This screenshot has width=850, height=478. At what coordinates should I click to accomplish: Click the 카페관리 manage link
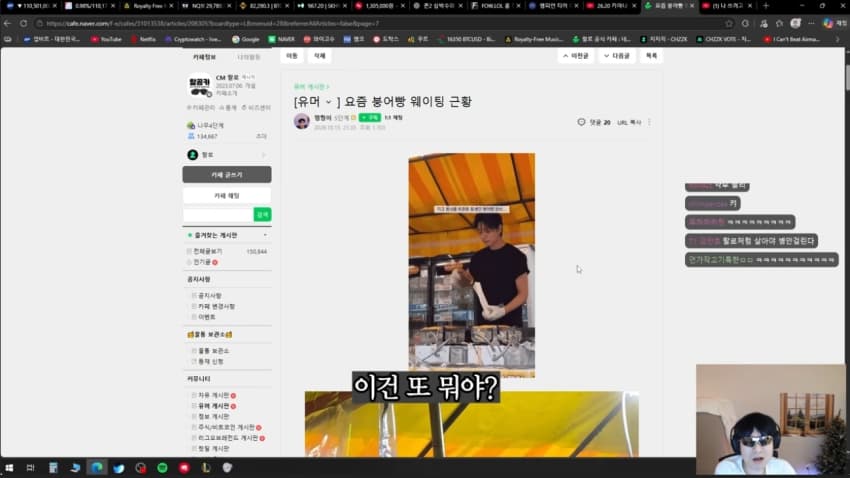click(201, 108)
